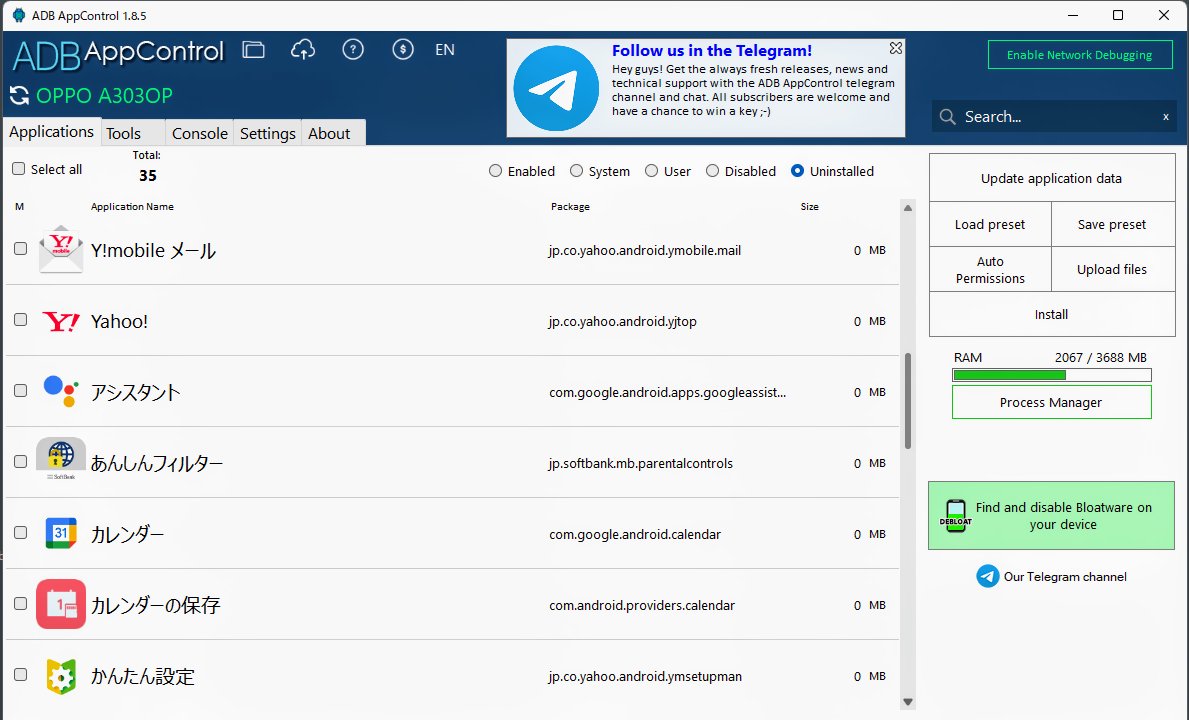The image size is (1189, 720).
Task: Sort by Size column header
Action: 809,206
